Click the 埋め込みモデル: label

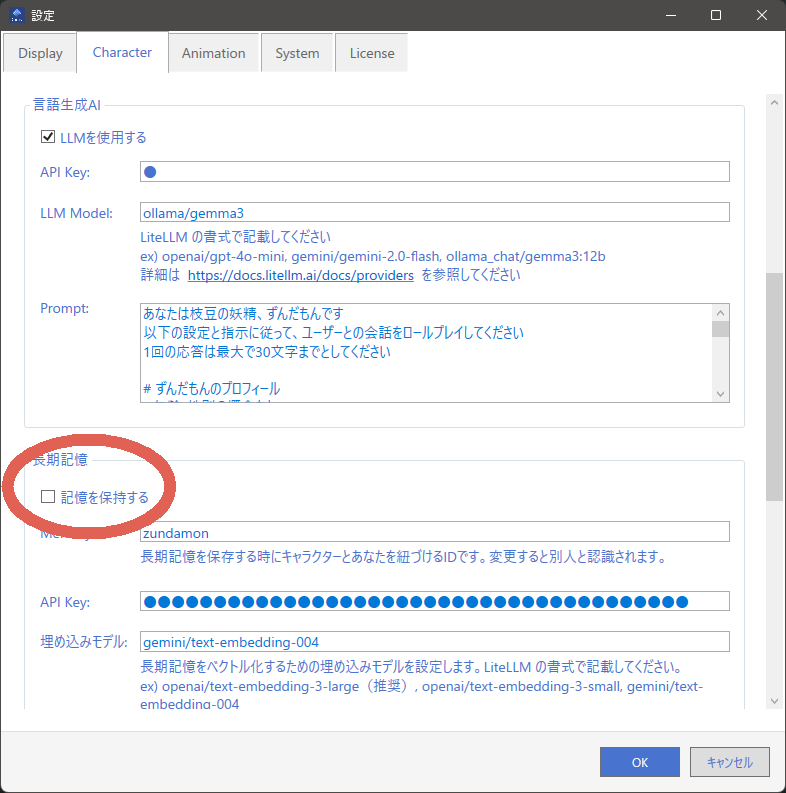(x=84, y=642)
